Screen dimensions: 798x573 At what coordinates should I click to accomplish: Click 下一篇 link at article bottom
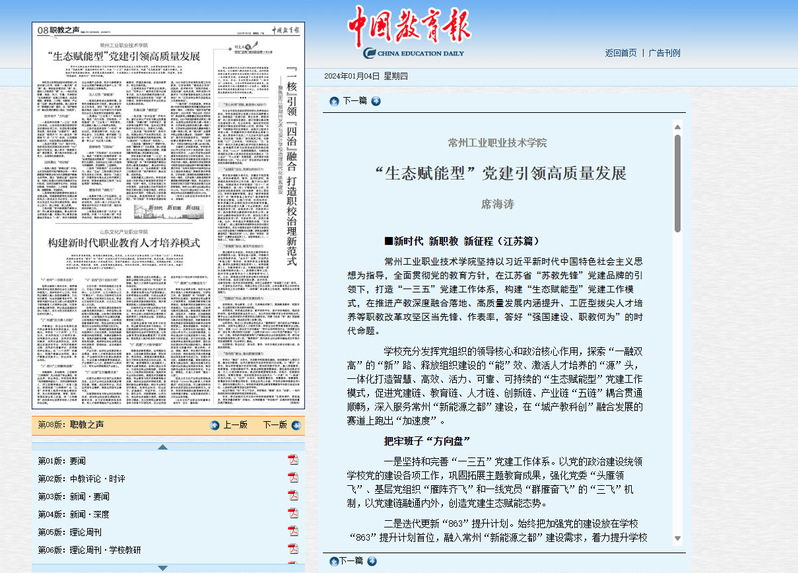click(x=354, y=562)
